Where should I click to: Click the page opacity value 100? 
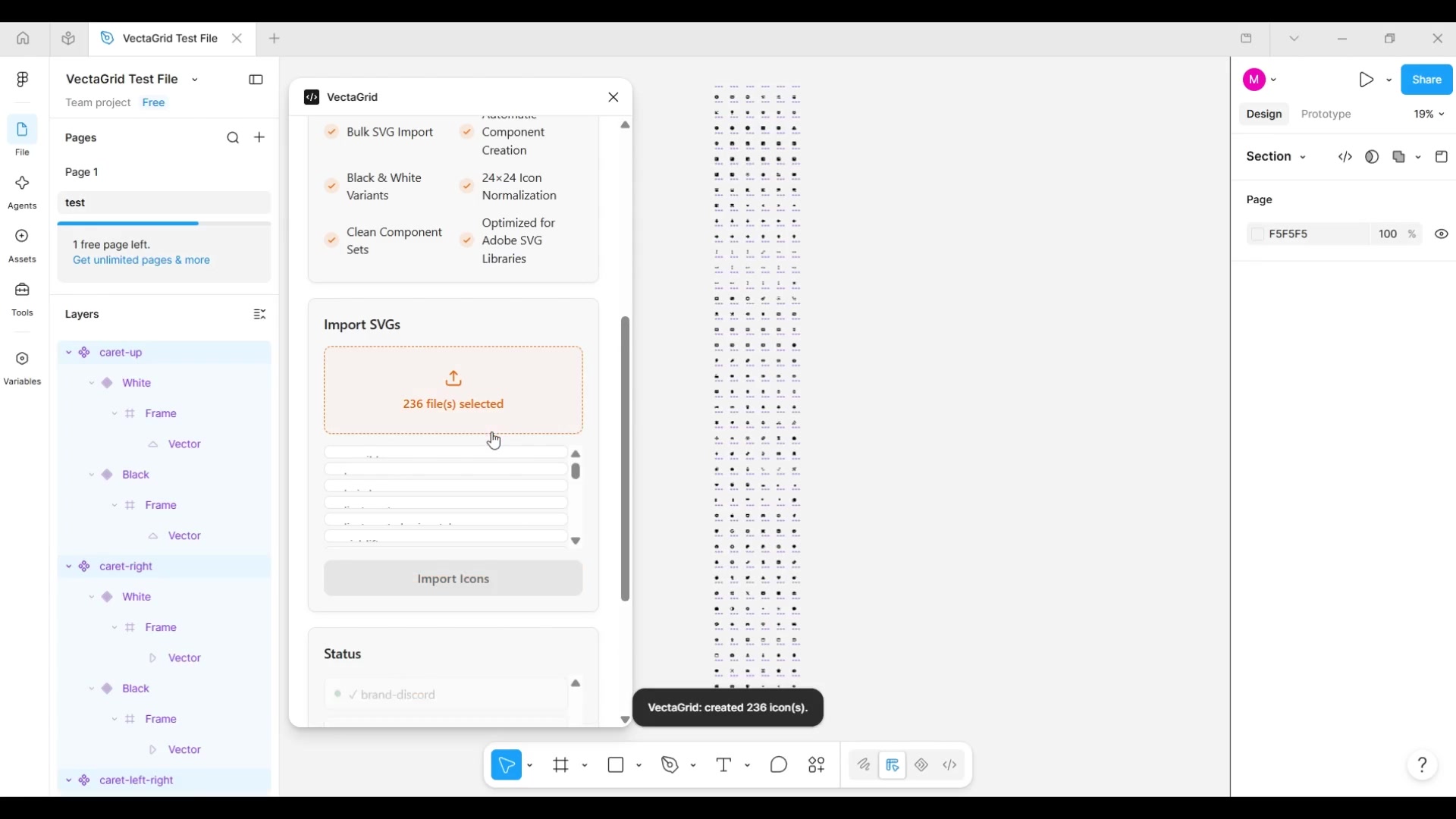(x=1388, y=234)
